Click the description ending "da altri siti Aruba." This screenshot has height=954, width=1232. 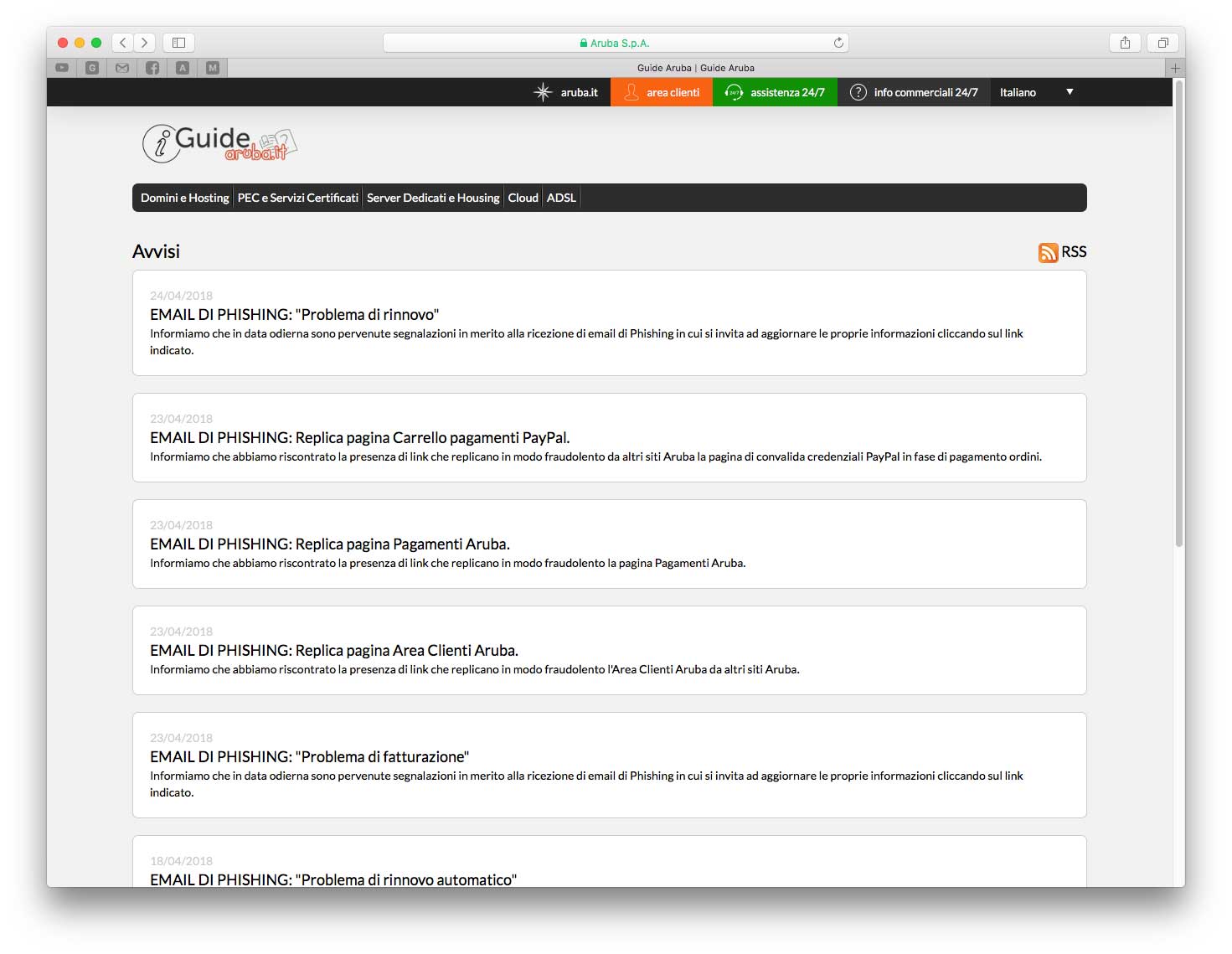tap(474, 670)
